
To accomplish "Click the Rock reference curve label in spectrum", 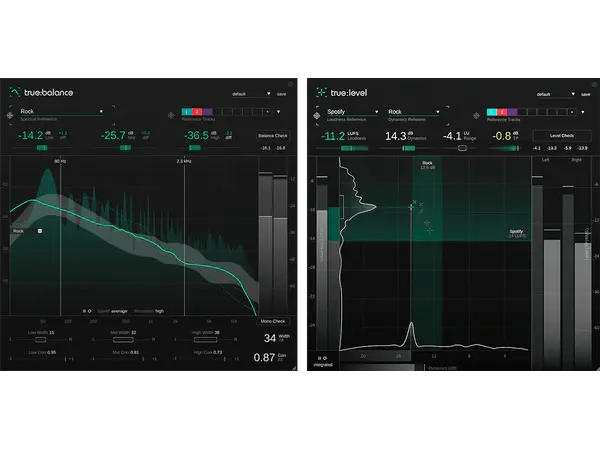I will [18, 231].
